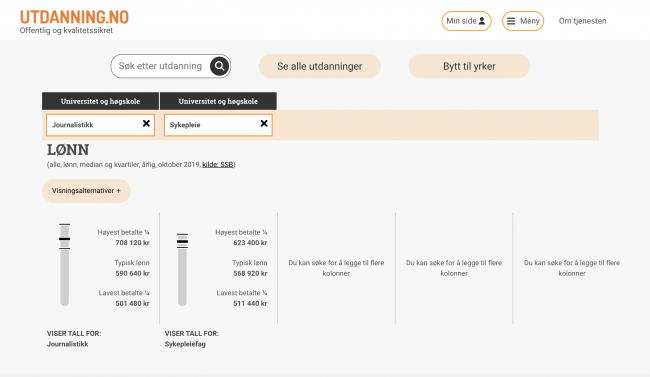This screenshot has width=650, height=377.
Task: Open Se alle utdanninger
Action: coord(320,66)
